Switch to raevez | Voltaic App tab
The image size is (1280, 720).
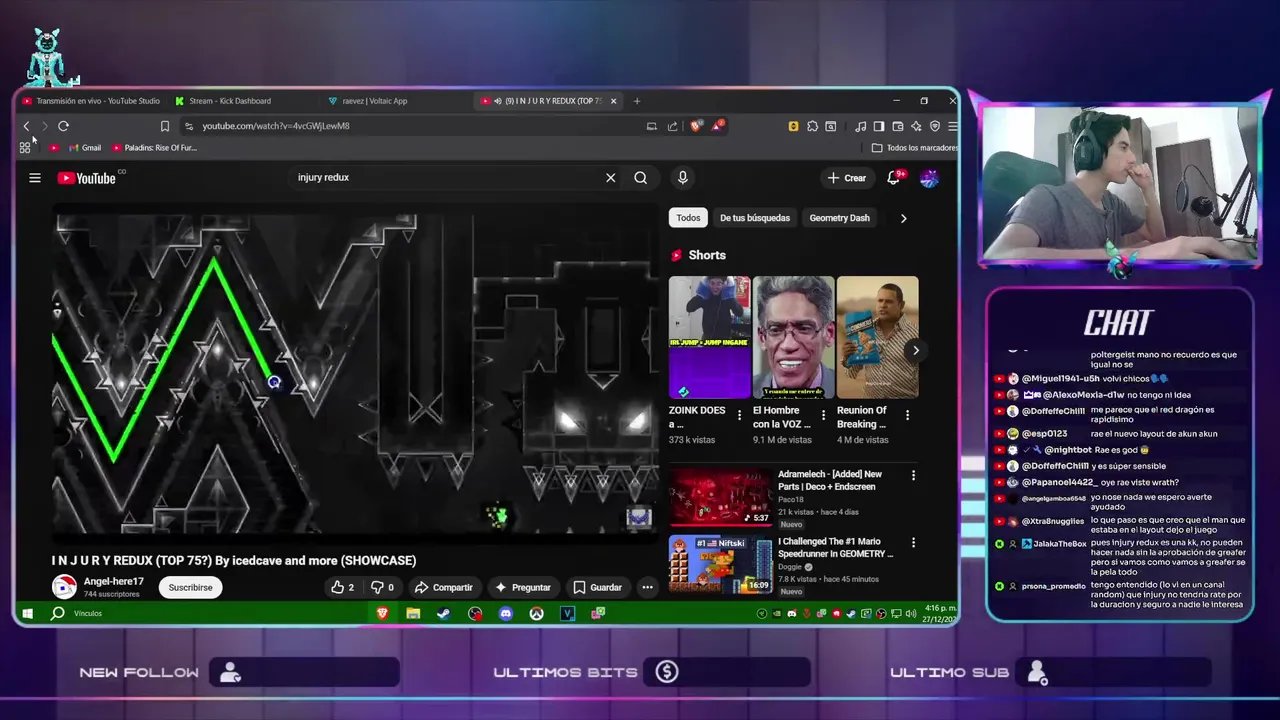pos(368,101)
